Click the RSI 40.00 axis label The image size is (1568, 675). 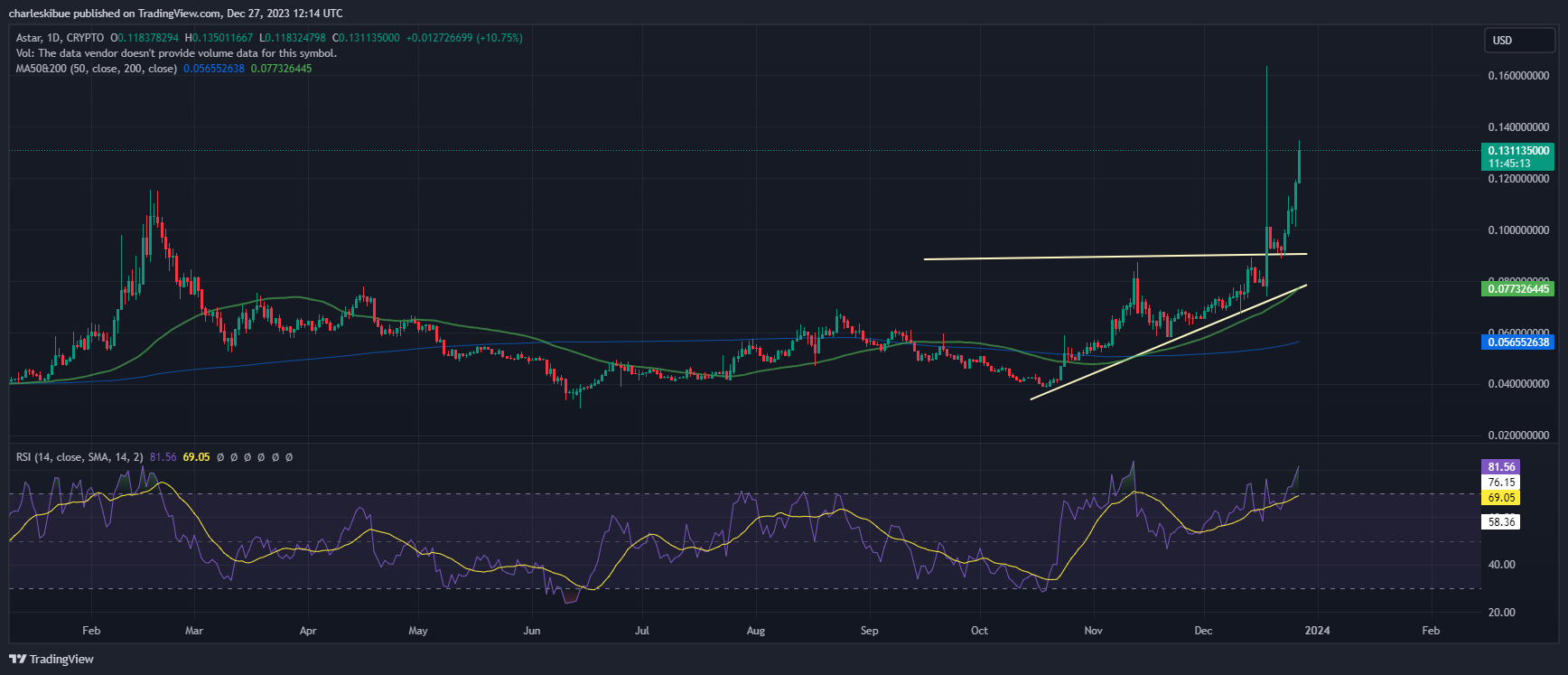coord(1501,565)
